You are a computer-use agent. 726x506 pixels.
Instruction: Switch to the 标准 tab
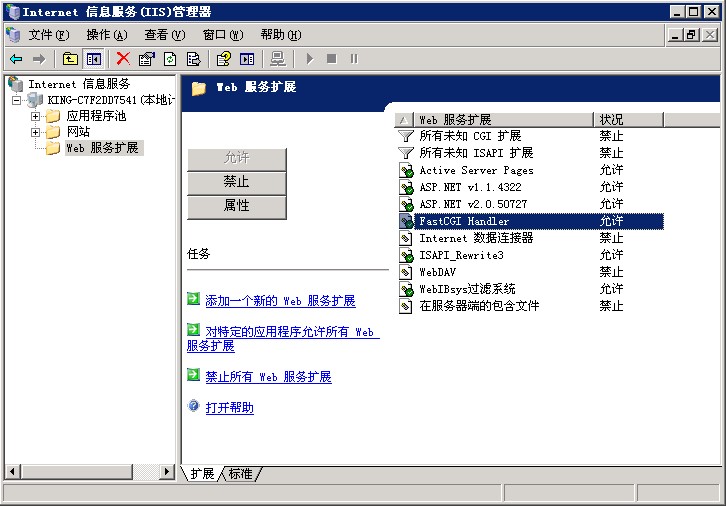coord(241,474)
